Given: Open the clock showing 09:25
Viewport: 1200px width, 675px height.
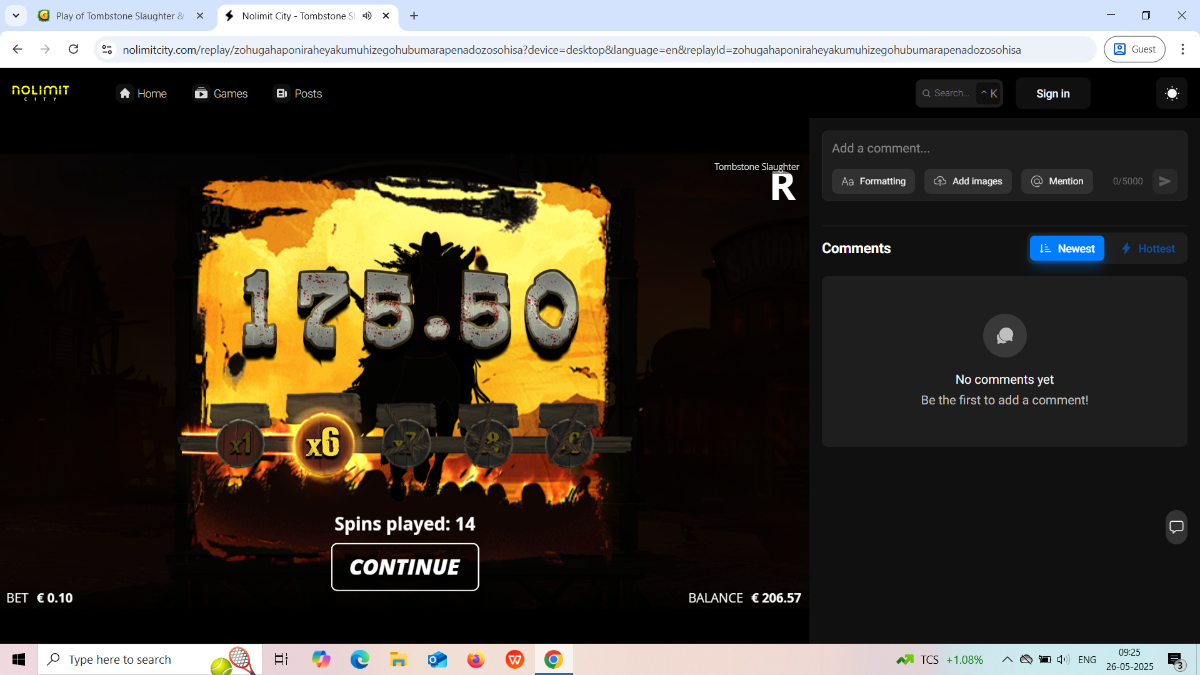Looking at the screenshot, I should [x=1130, y=659].
